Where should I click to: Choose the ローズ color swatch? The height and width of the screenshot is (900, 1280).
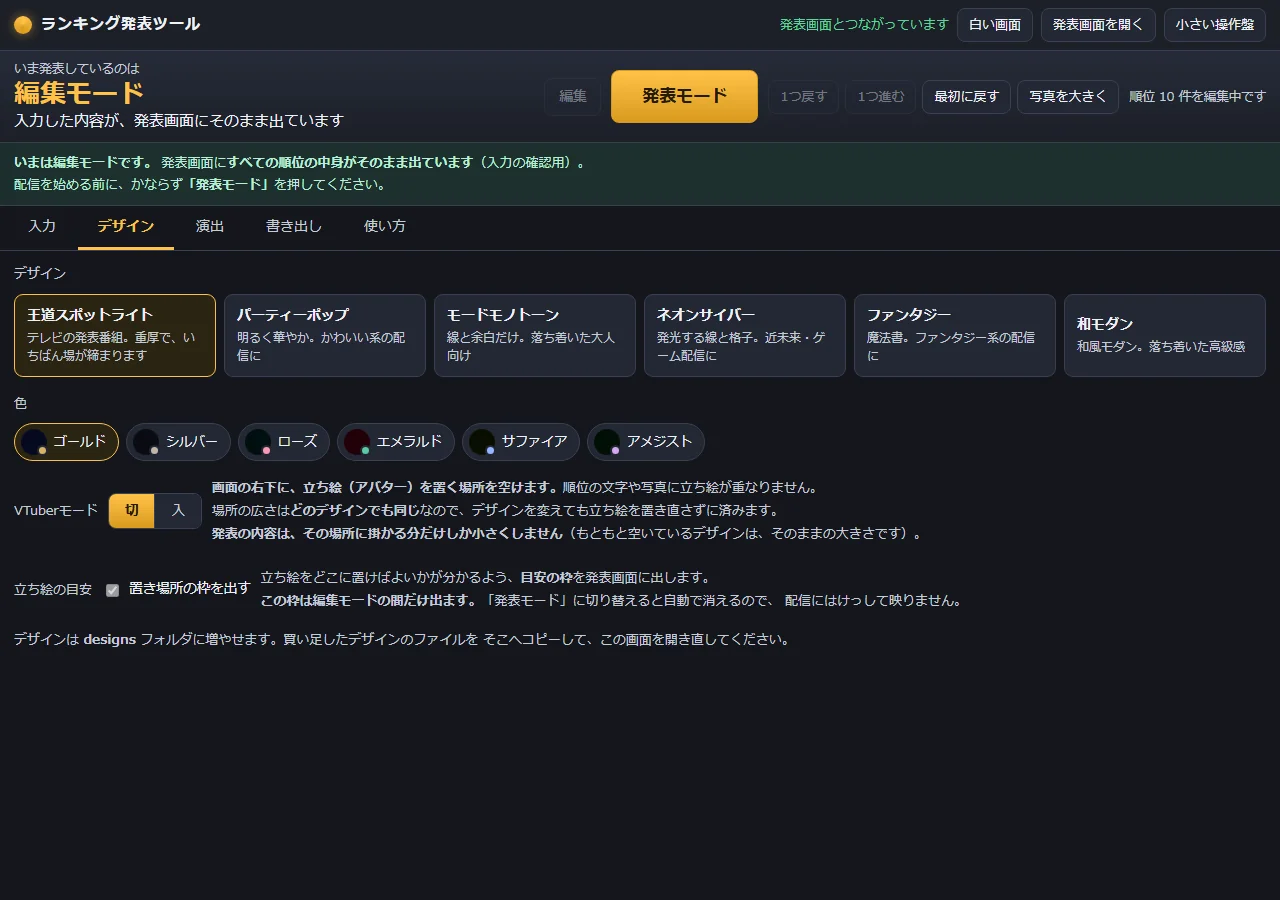[284, 442]
